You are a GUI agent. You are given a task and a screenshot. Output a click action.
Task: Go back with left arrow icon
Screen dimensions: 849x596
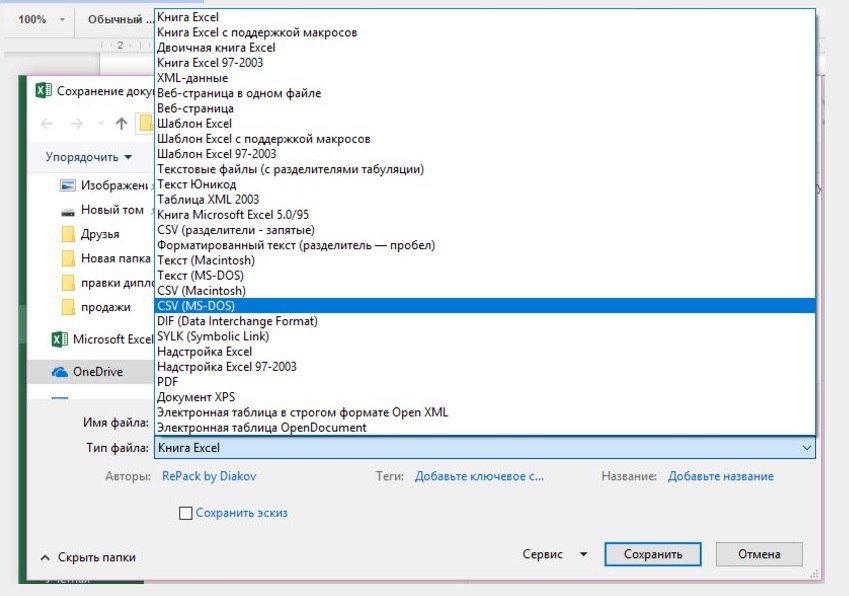coord(47,123)
